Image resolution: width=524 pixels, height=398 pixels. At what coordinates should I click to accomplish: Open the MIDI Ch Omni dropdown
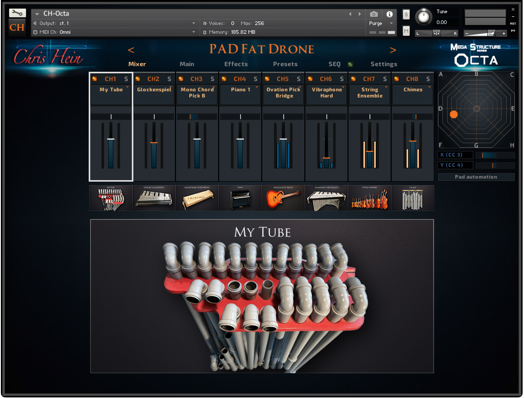click(115, 32)
